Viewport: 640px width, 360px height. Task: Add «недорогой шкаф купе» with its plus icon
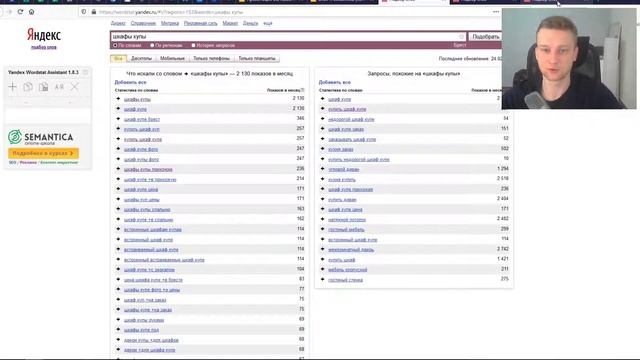tap(322, 119)
